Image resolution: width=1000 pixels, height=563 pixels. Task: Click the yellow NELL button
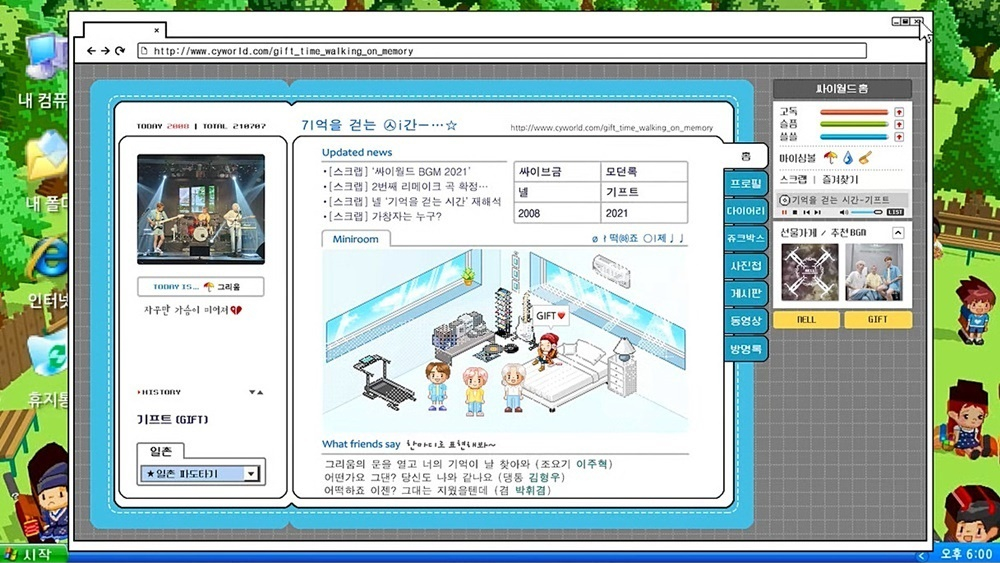point(806,319)
